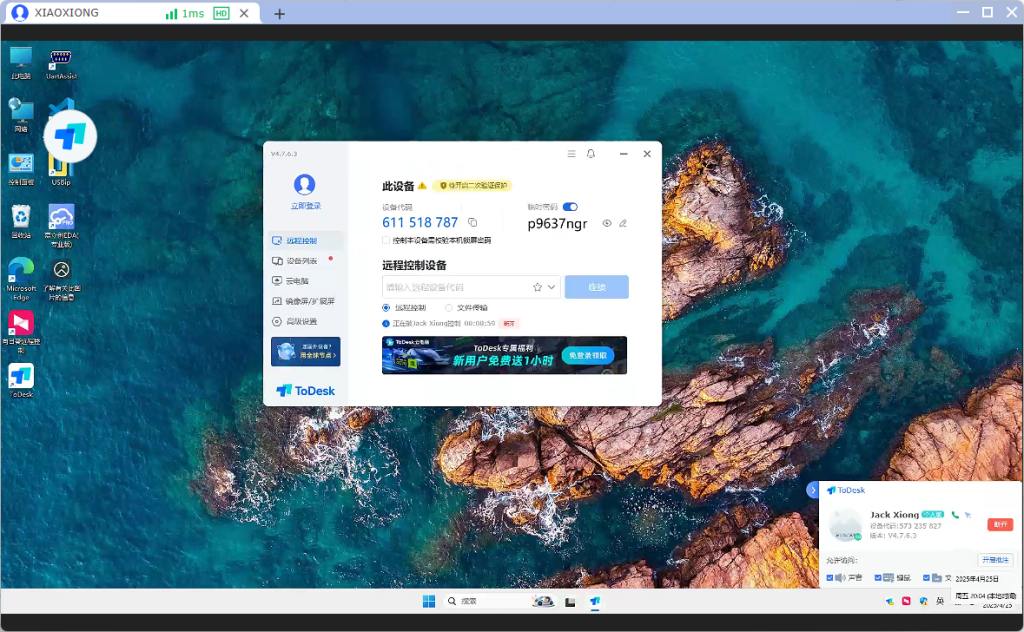The image size is (1024, 632).
Task: Click the Windows Security shield tray icon
Action: [x=923, y=601]
